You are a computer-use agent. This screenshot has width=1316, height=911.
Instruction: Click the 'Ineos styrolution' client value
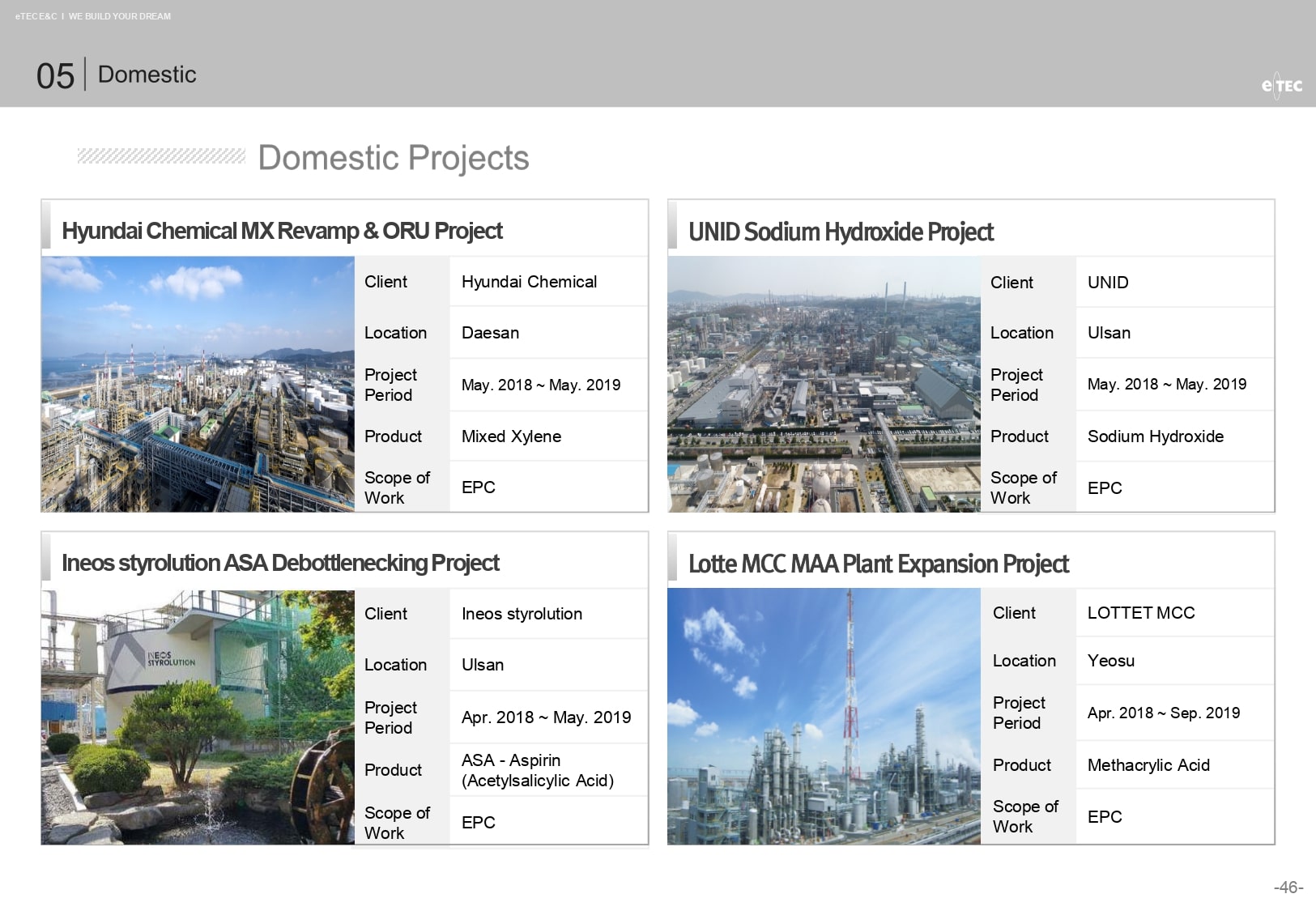(x=522, y=614)
